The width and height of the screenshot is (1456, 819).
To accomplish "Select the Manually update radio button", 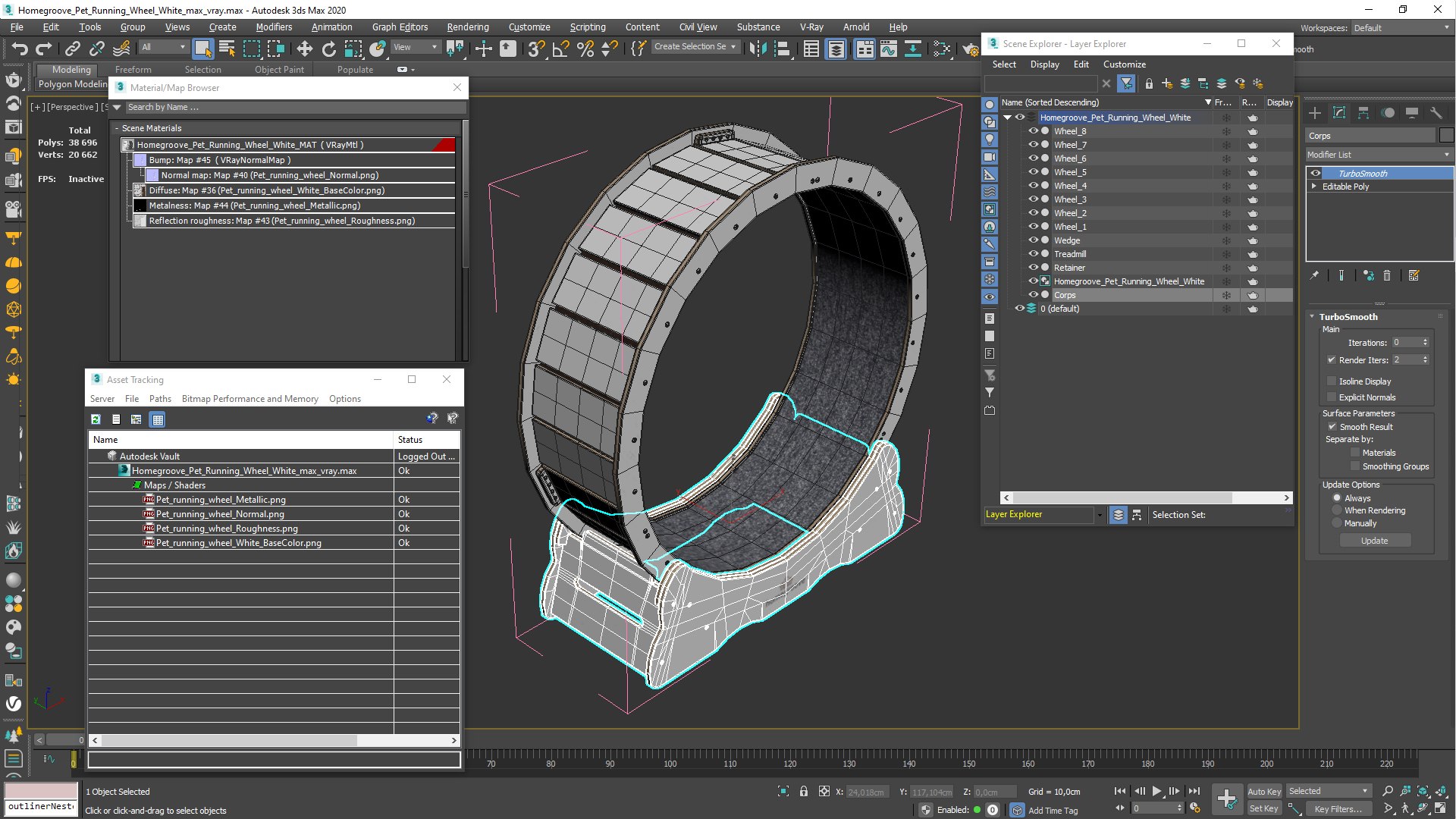I will [1337, 523].
